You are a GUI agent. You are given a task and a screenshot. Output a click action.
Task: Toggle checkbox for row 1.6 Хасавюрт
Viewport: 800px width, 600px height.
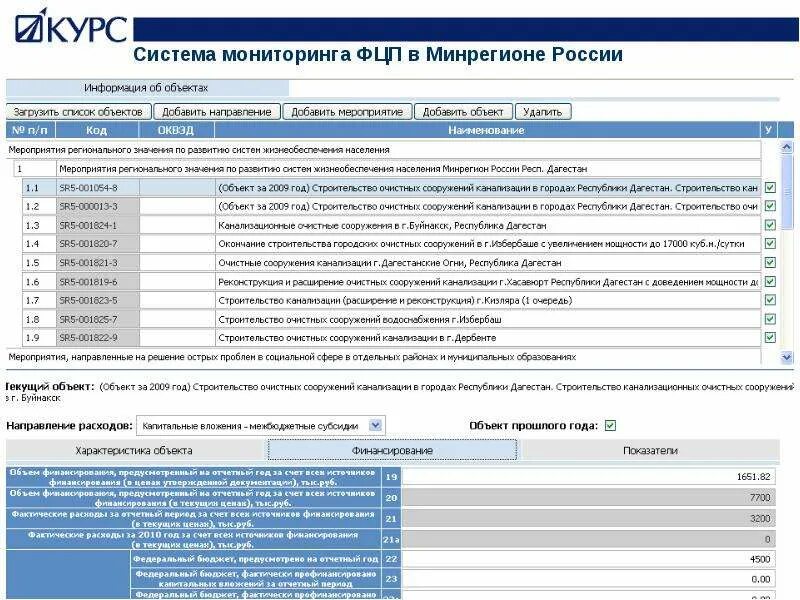770,281
